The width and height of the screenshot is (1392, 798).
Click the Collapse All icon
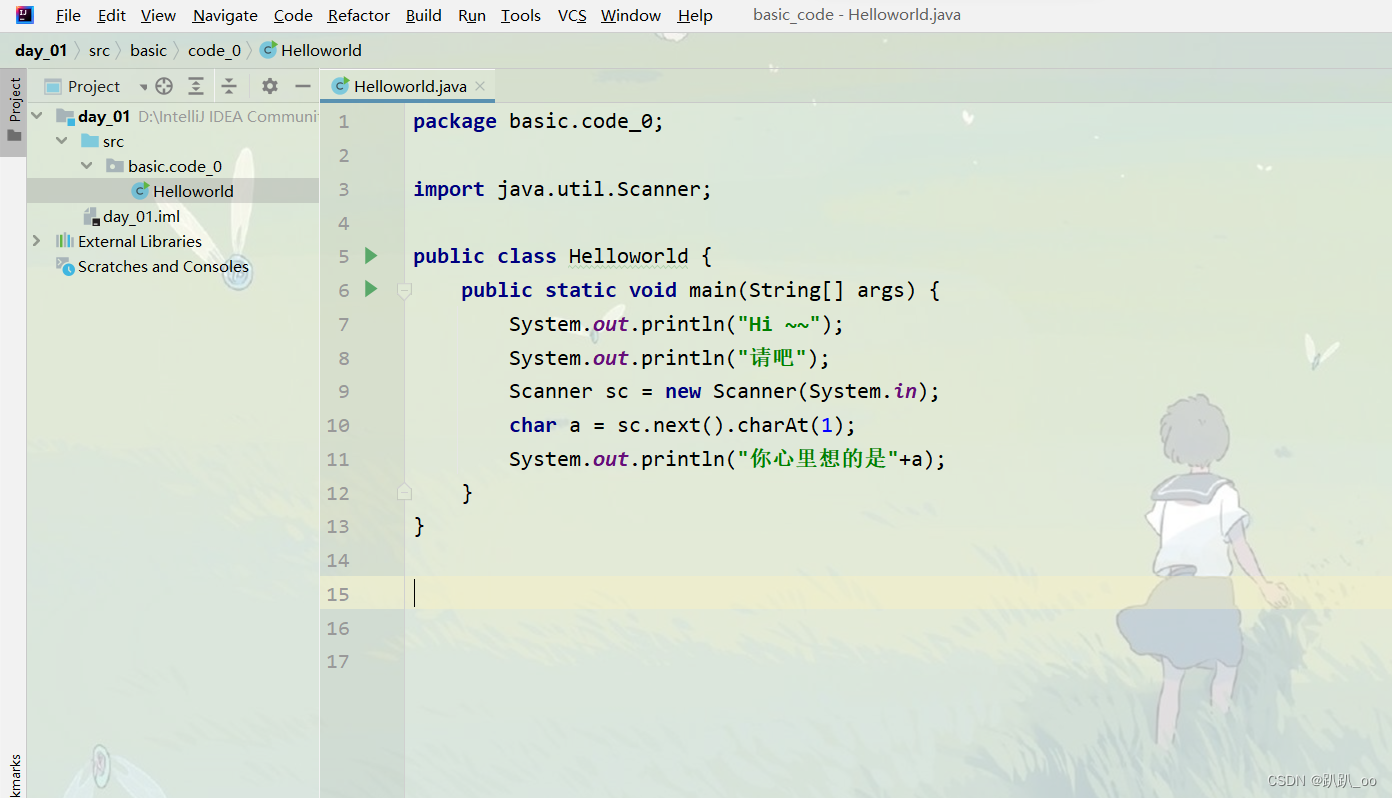pos(229,86)
